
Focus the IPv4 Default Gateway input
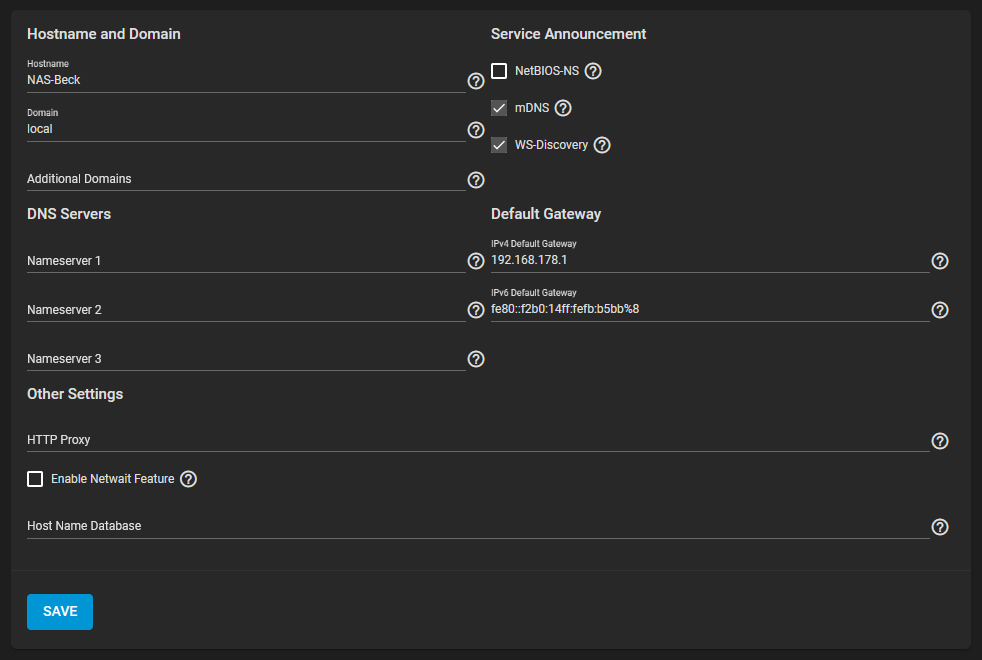[709, 260]
